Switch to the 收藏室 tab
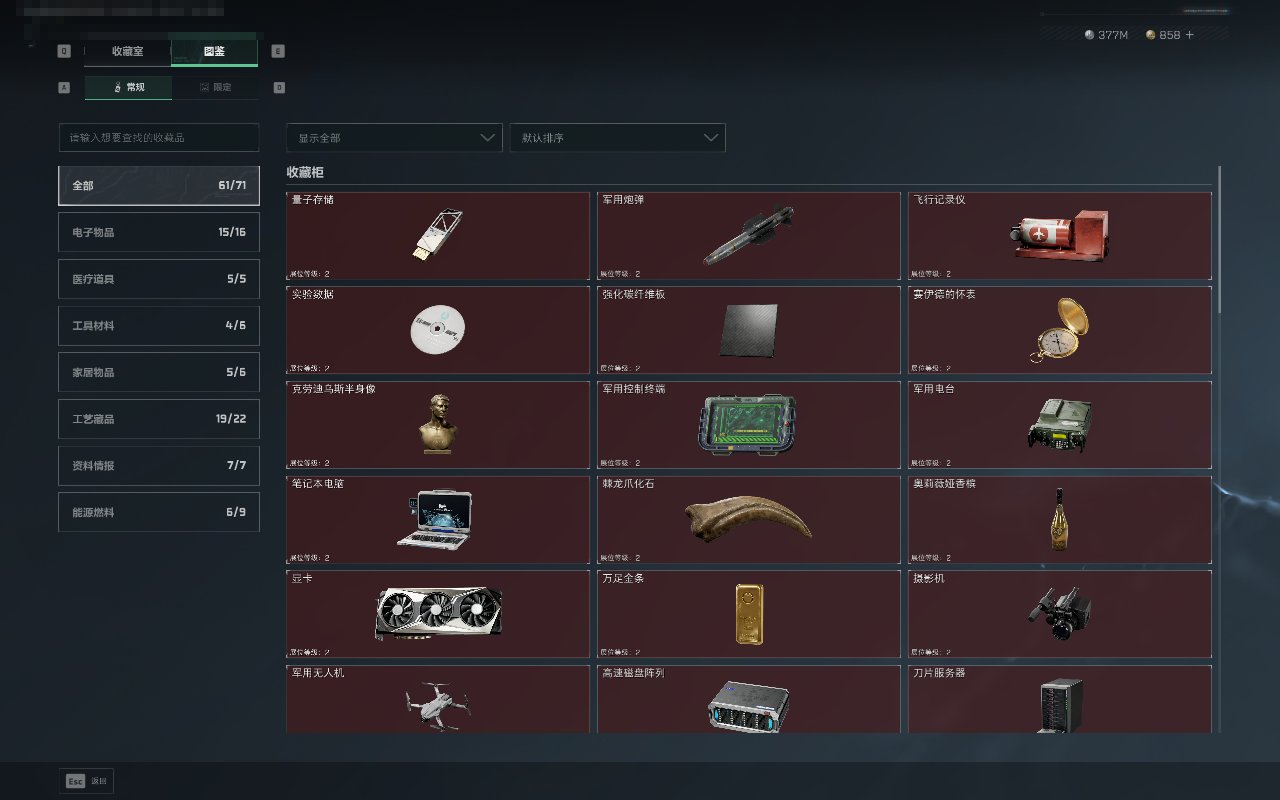 pyautogui.click(x=128, y=51)
